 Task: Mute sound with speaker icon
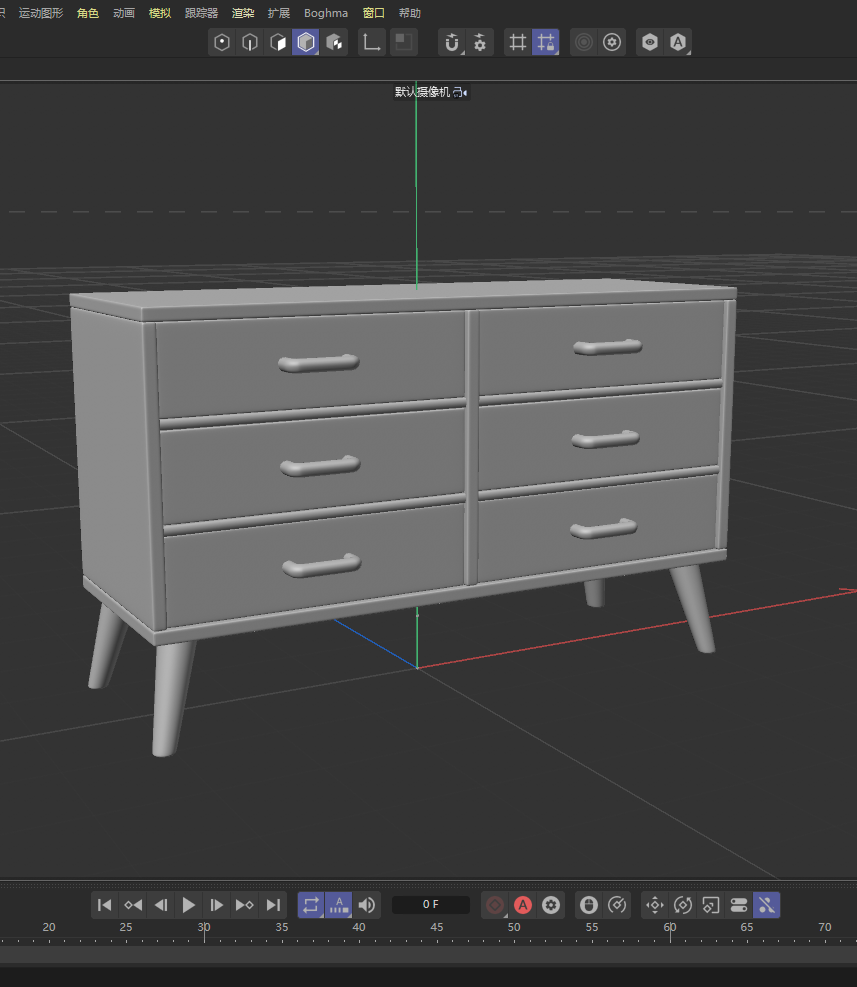(367, 905)
